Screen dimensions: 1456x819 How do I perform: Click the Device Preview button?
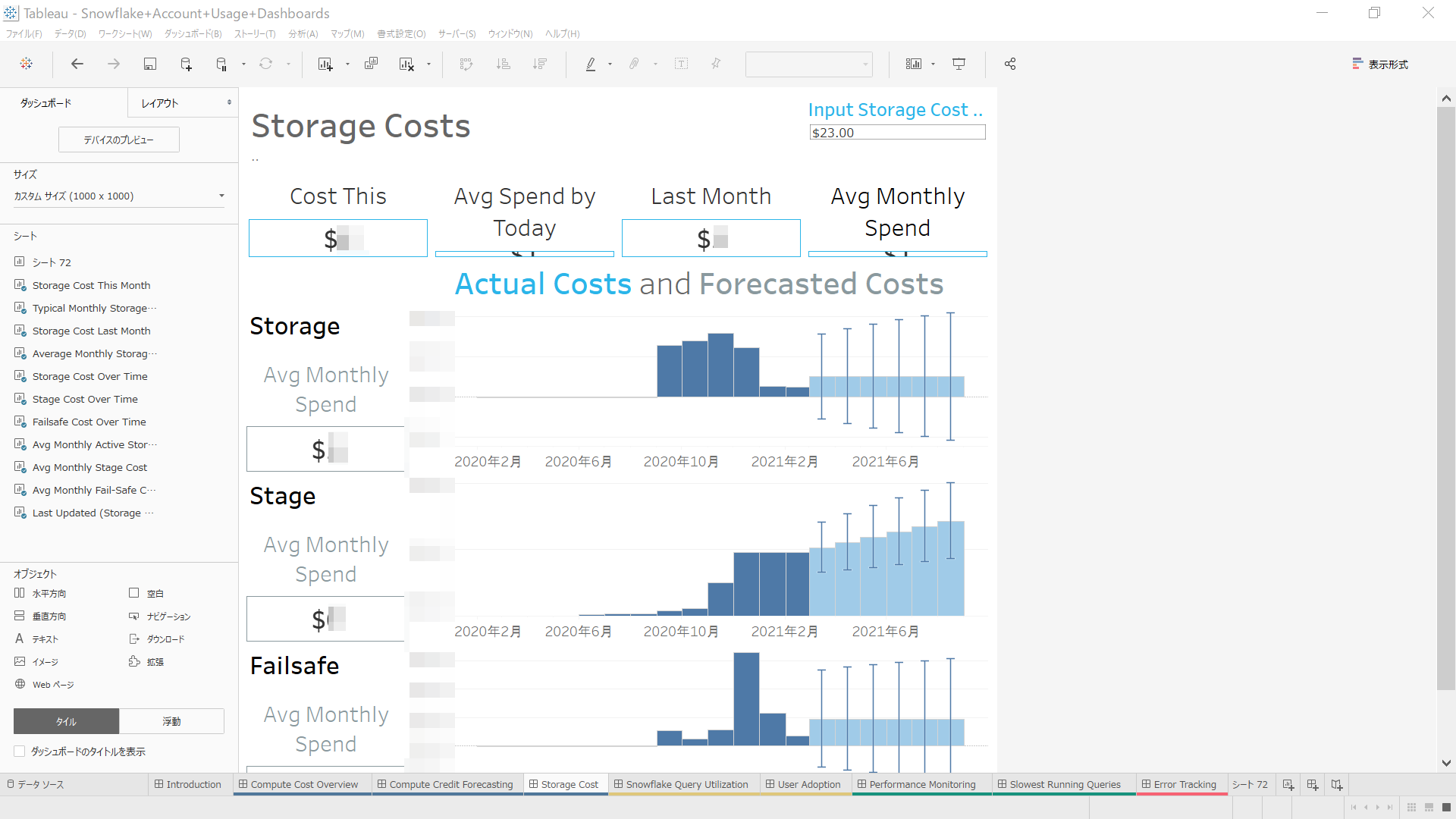(x=119, y=140)
